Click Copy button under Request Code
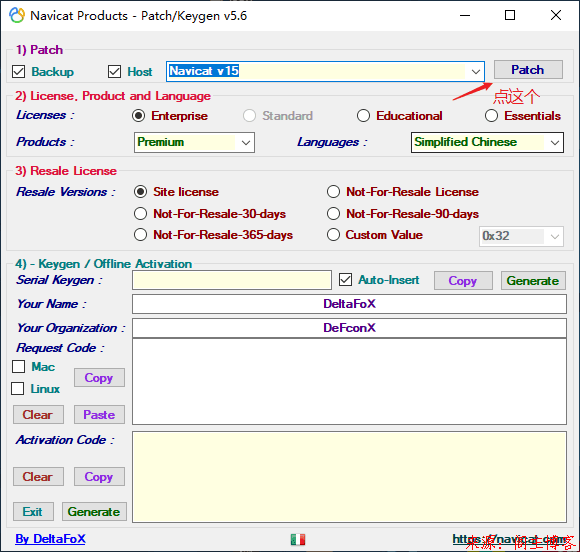Viewport: 580px width, 552px height. (99, 377)
